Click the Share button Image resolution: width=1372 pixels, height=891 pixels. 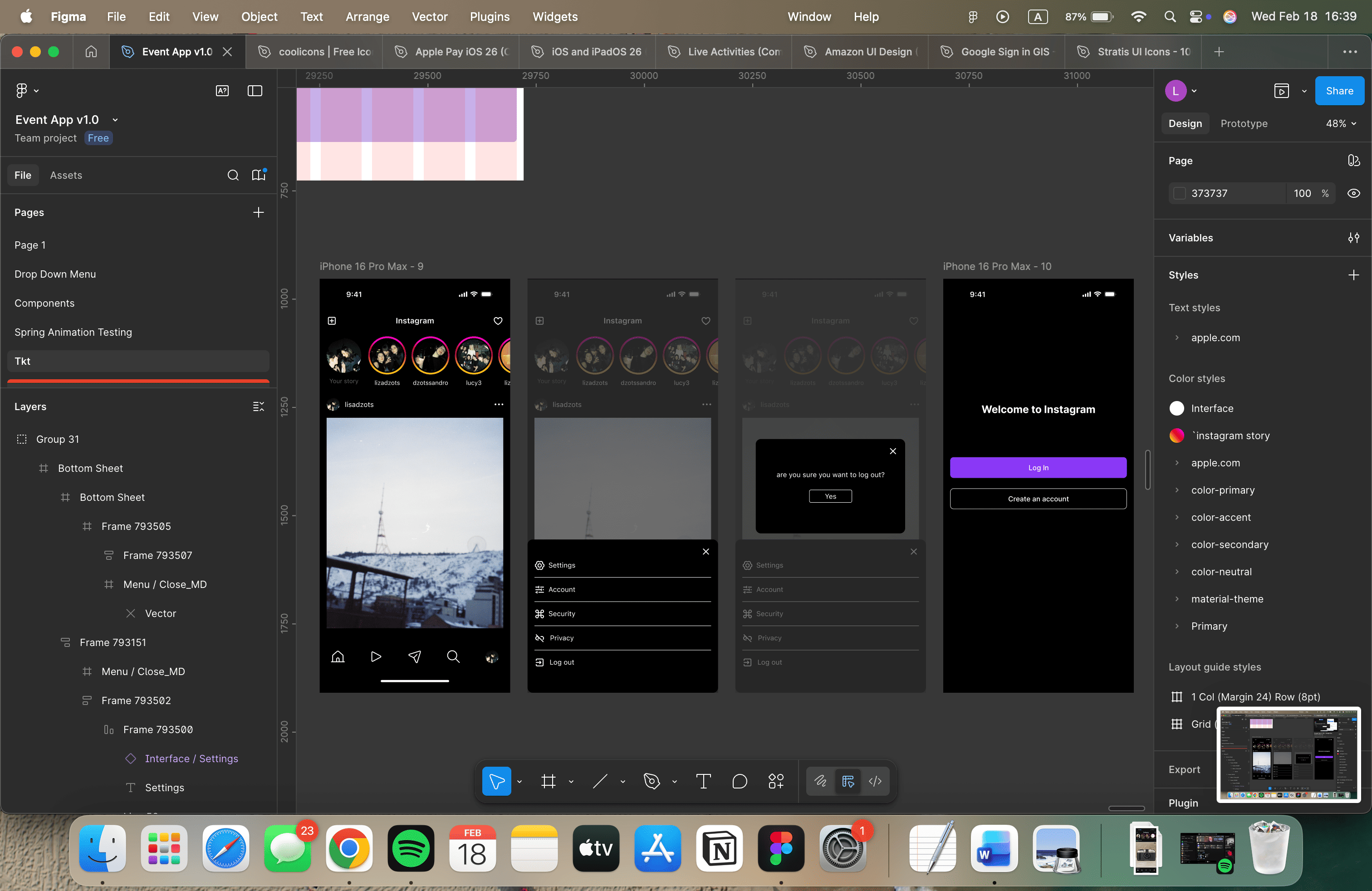[1339, 90]
